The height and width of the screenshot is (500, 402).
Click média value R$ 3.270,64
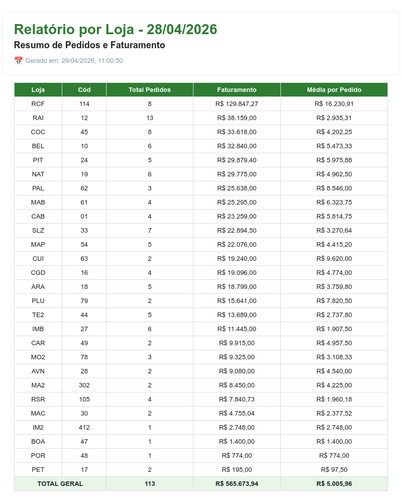[334, 230]
